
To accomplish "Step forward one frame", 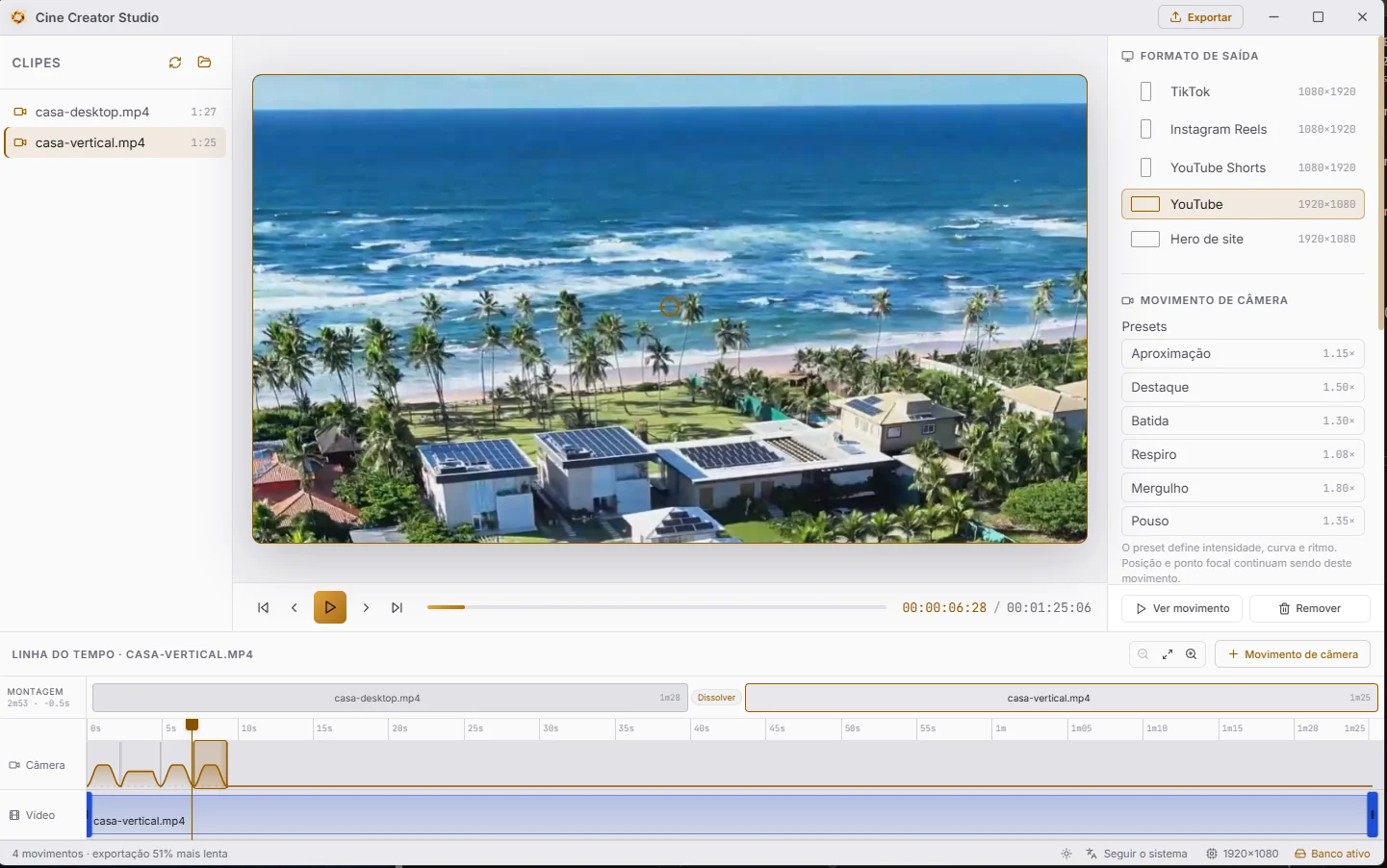I will pos(366,608).
